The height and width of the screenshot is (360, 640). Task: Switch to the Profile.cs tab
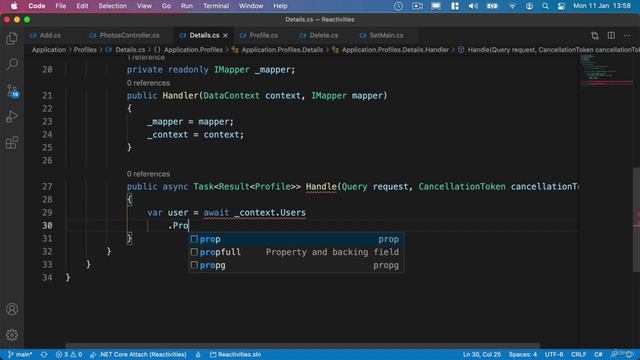coord(264,36)
